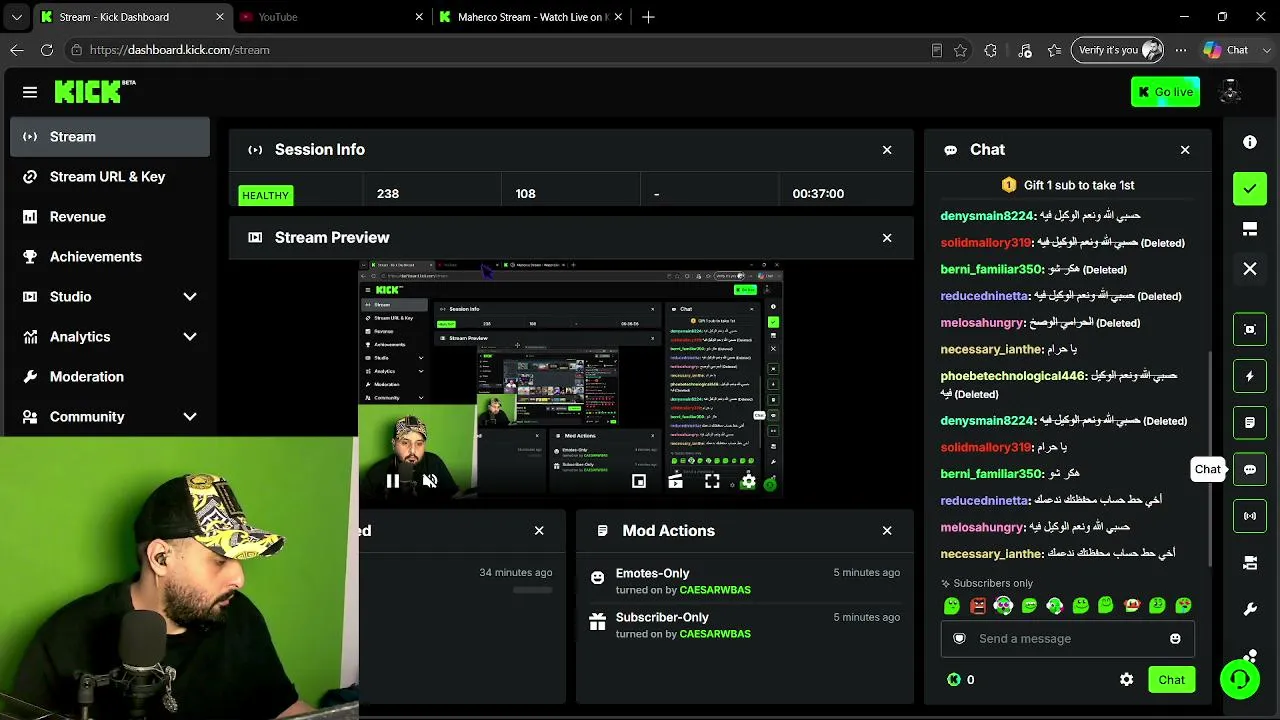Viewport: 1280px width, 720px height.
Task: Click the Kick logo
Action: point(95,91)
